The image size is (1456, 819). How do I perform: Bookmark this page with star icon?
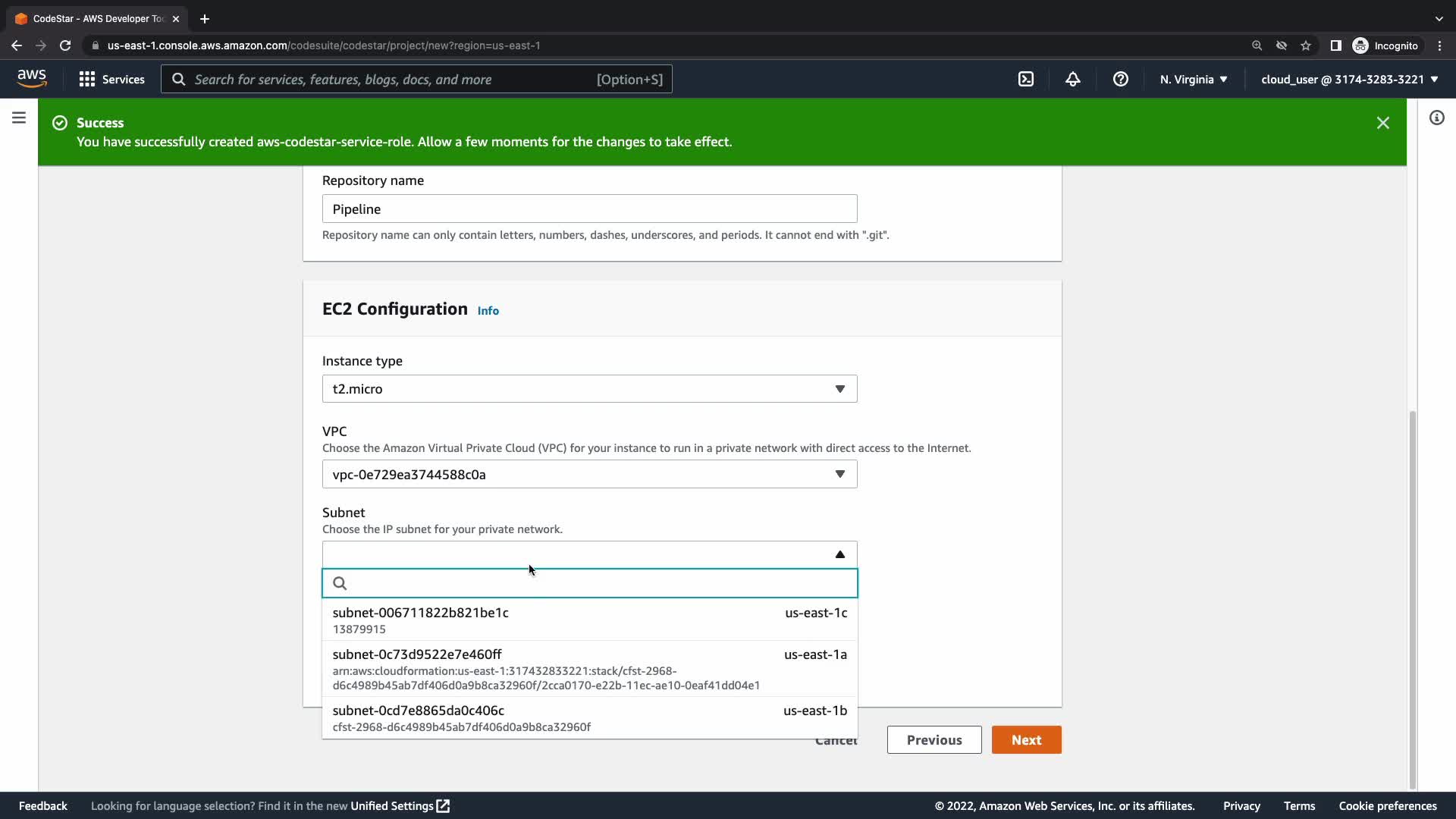pyautogui.click(x=1306, y=45)
